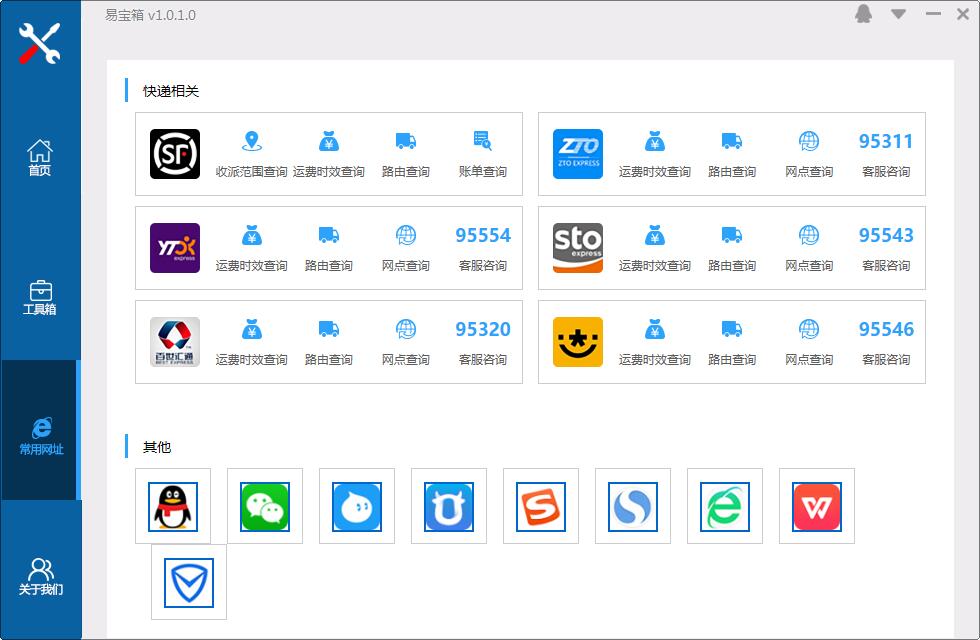Screen dimensions: 980x640
Task: Open ZTO 网点查询 globe icon
Action: pos(809,141)
